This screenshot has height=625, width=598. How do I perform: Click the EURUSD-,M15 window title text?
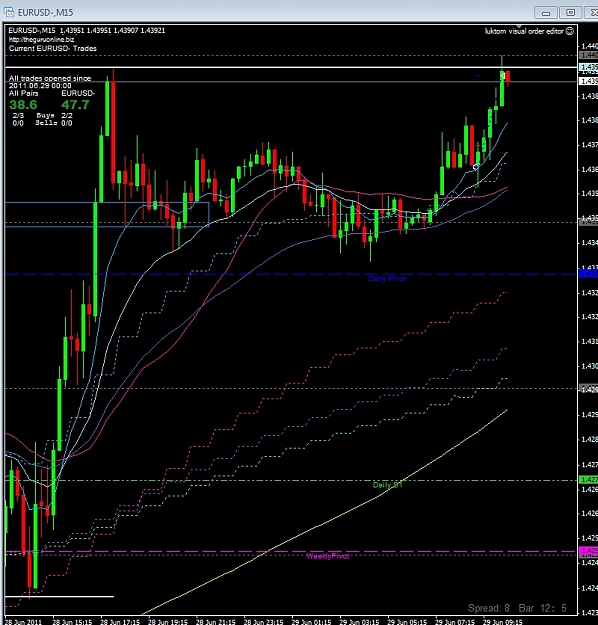pyautogui.click(x=45, y=12)
